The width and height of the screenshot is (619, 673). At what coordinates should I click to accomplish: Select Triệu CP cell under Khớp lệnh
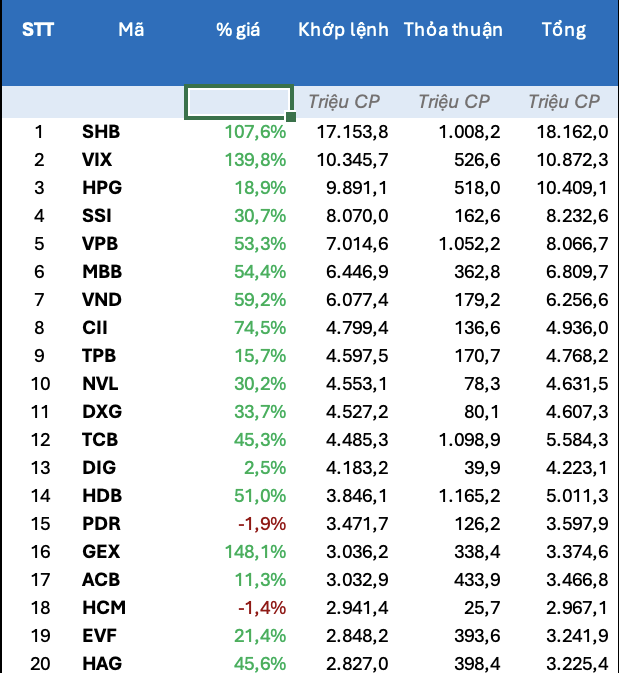tap(345, 102)
